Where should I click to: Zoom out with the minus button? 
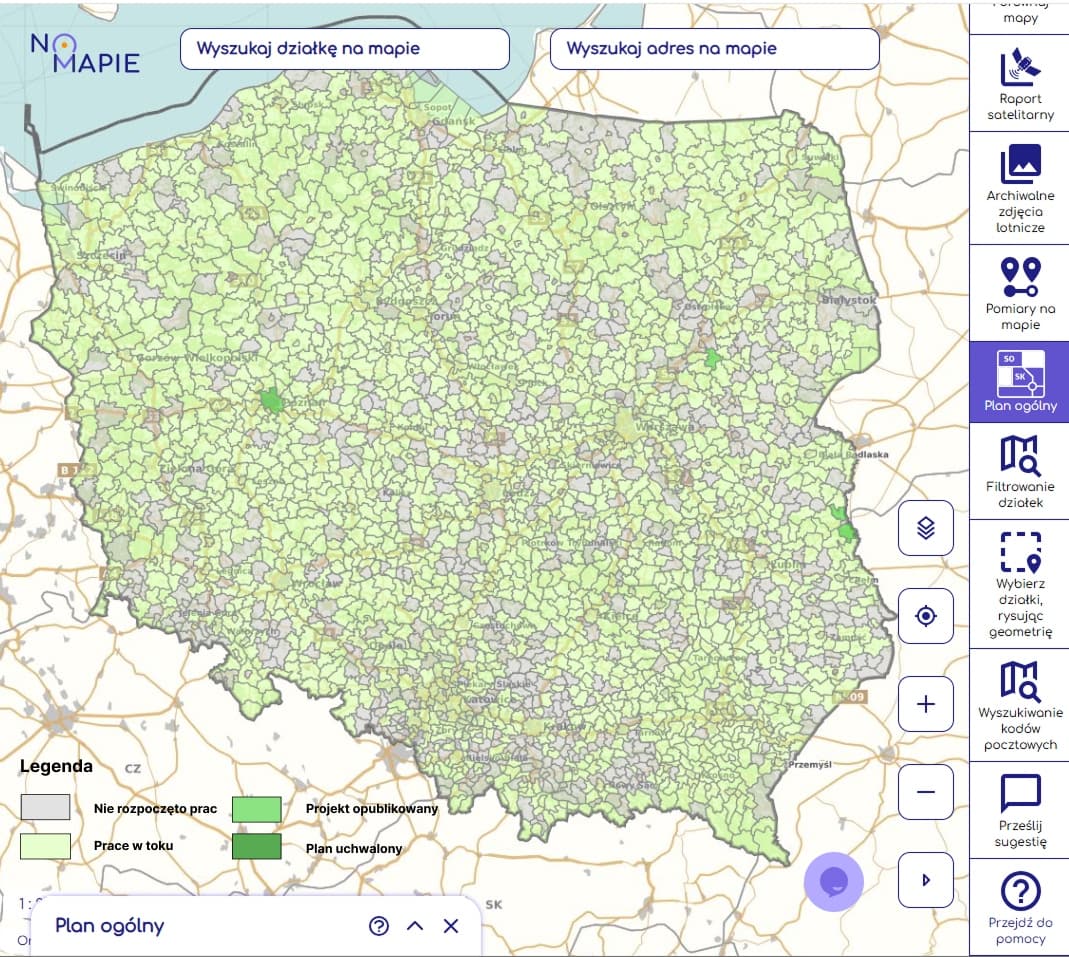click(x=925, y=792)
